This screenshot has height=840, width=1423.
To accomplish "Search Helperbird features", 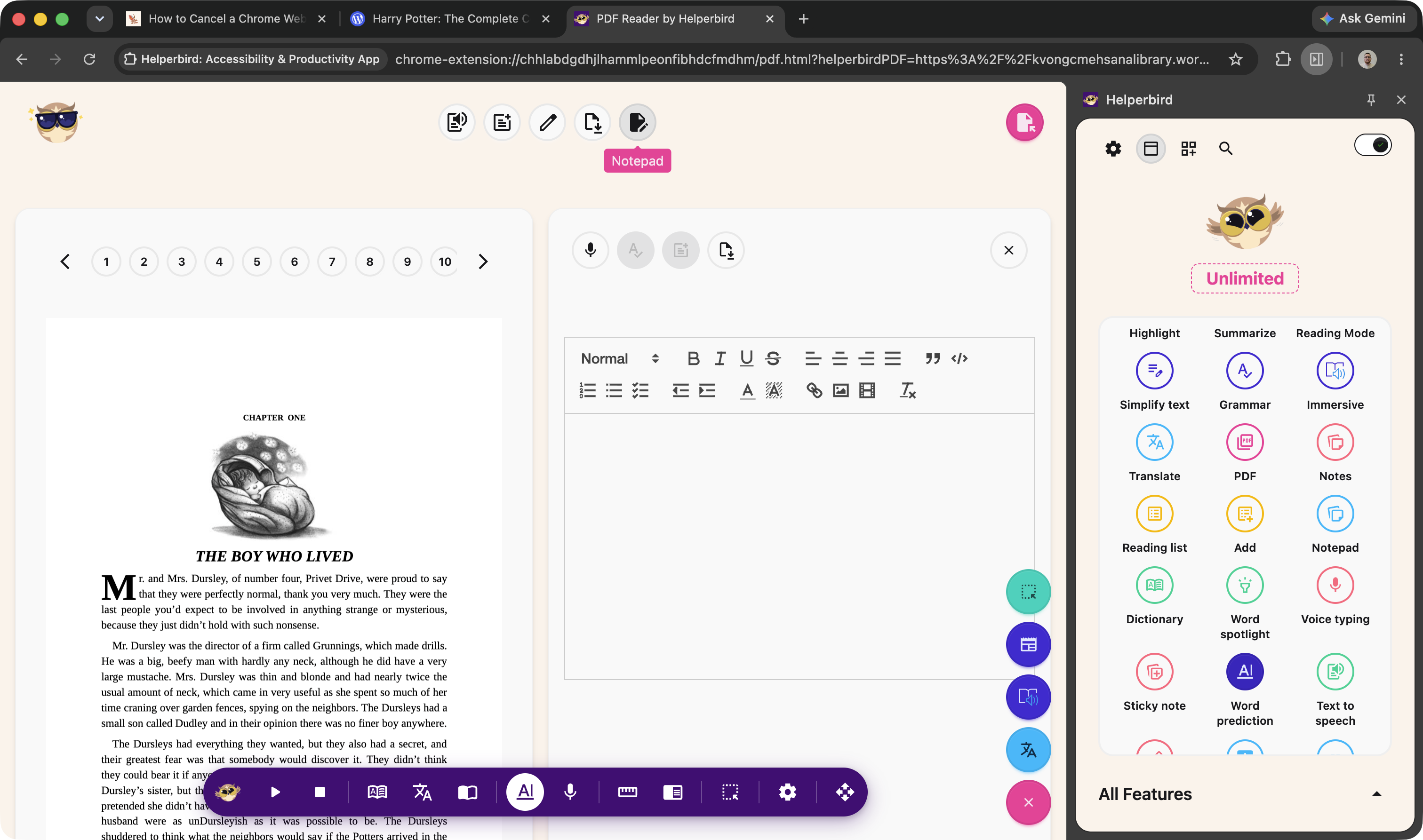I will coord(1225,149).
